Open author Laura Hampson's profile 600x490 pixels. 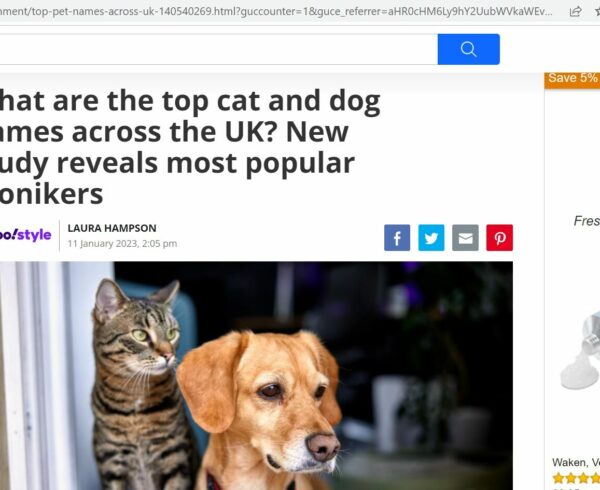[112, 228]
